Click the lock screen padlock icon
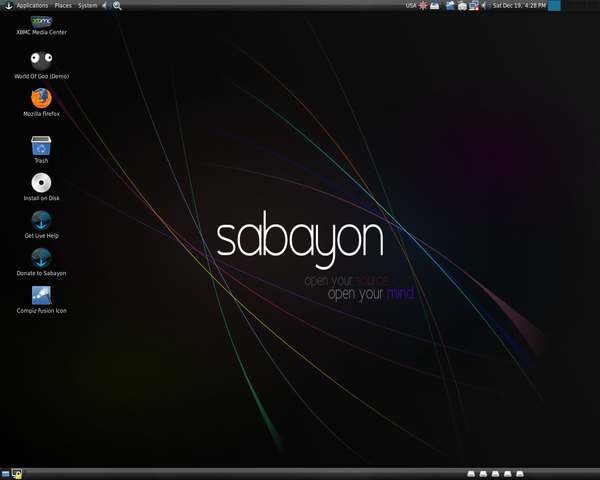The image size is (600, 480). 17,474
